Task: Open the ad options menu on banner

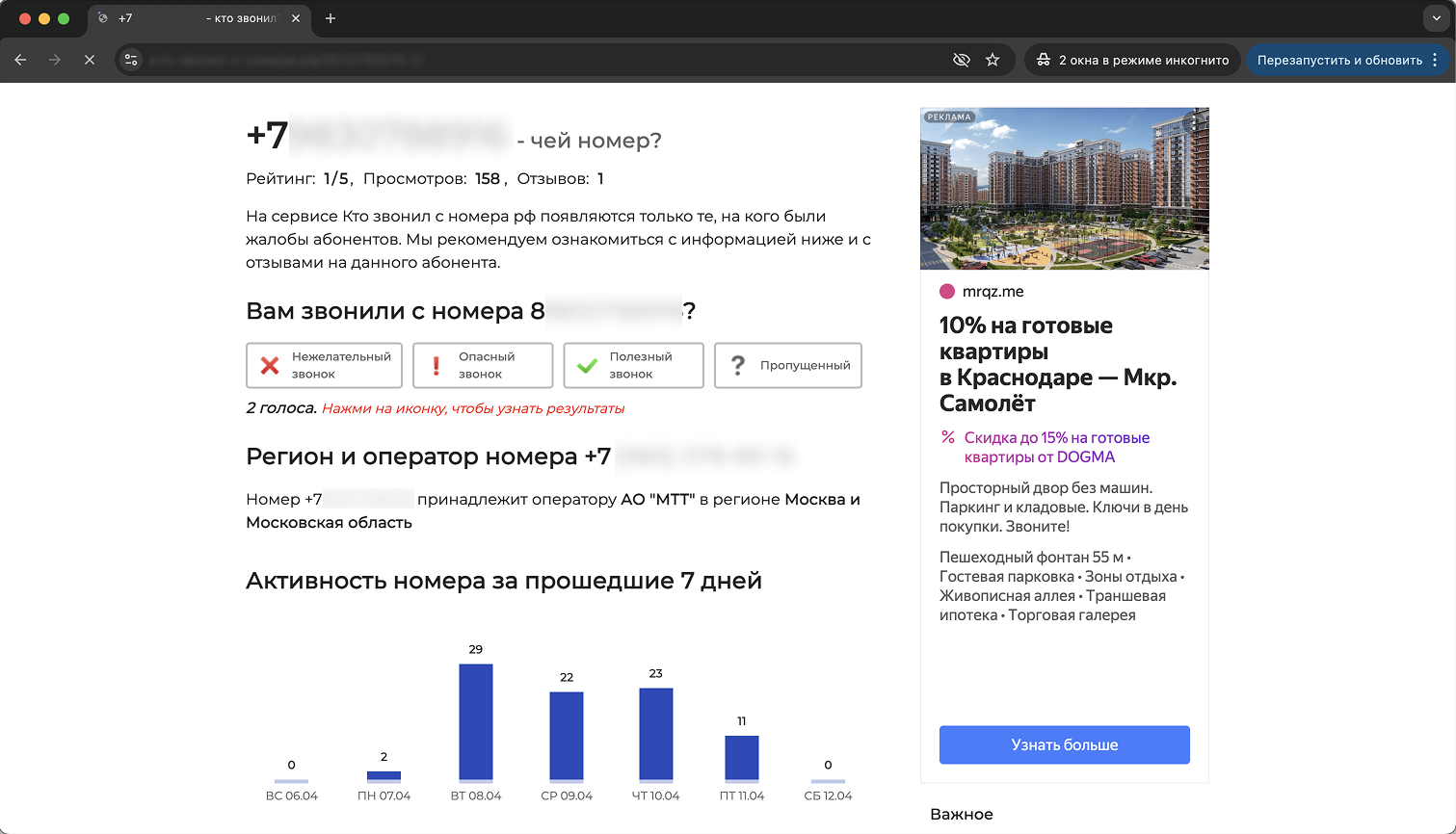Action: coord(1195,120)
